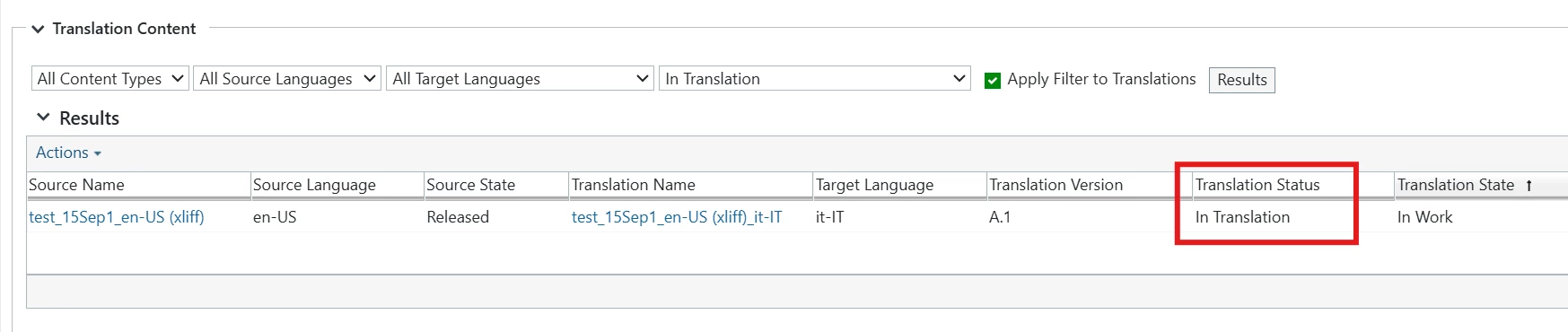
Task: Sort by Translation Name column header
Action: tap(633, 185)
